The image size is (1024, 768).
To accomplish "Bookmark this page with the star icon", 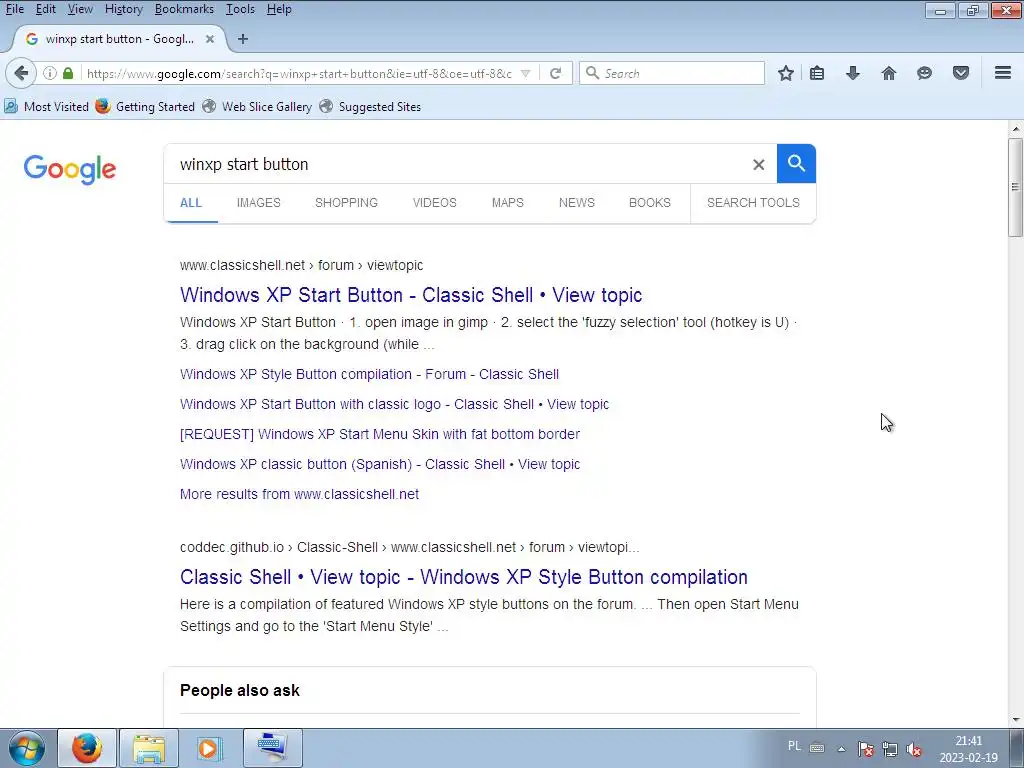I will pos(786,73).
